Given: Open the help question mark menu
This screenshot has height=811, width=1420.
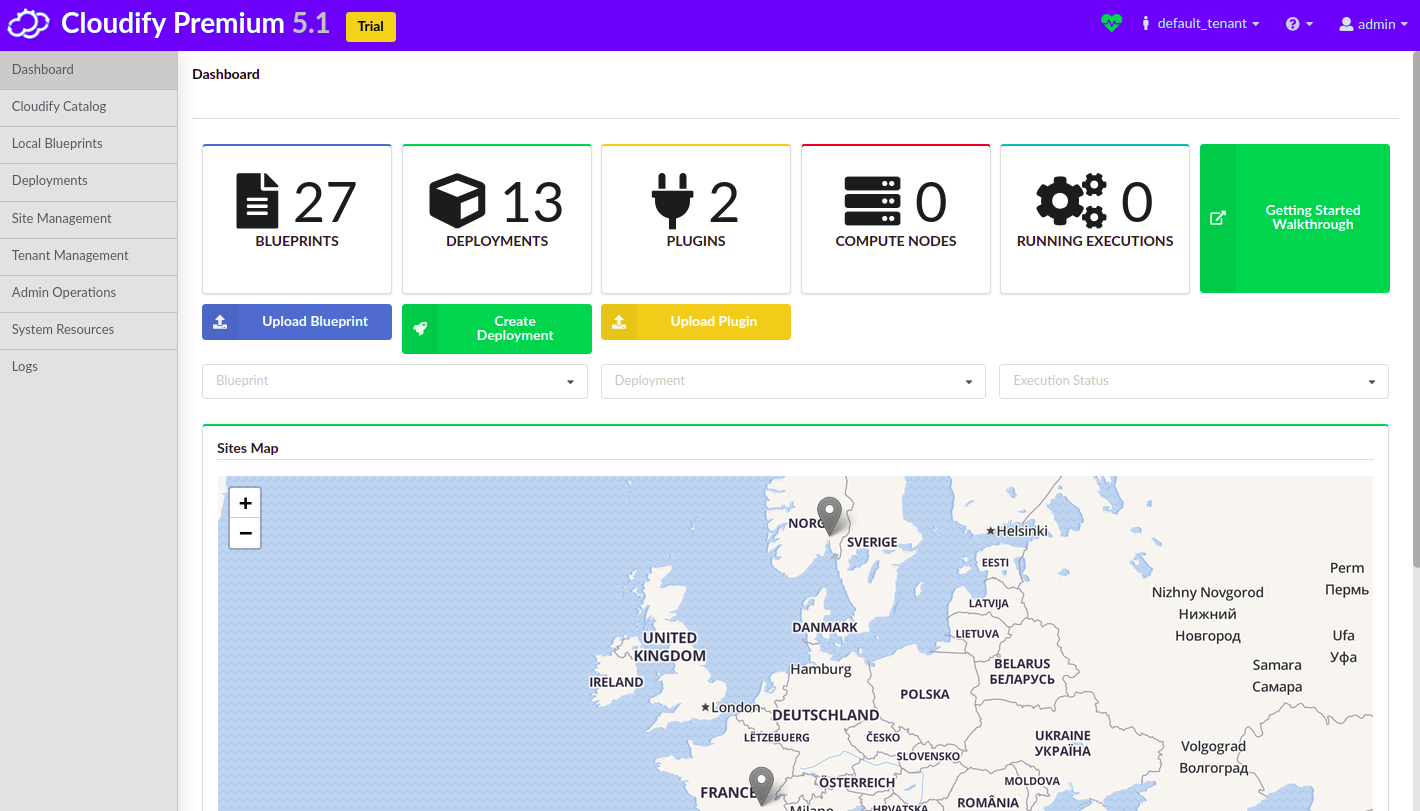Looking at the screenshot, I should (x=1299, y=24).
